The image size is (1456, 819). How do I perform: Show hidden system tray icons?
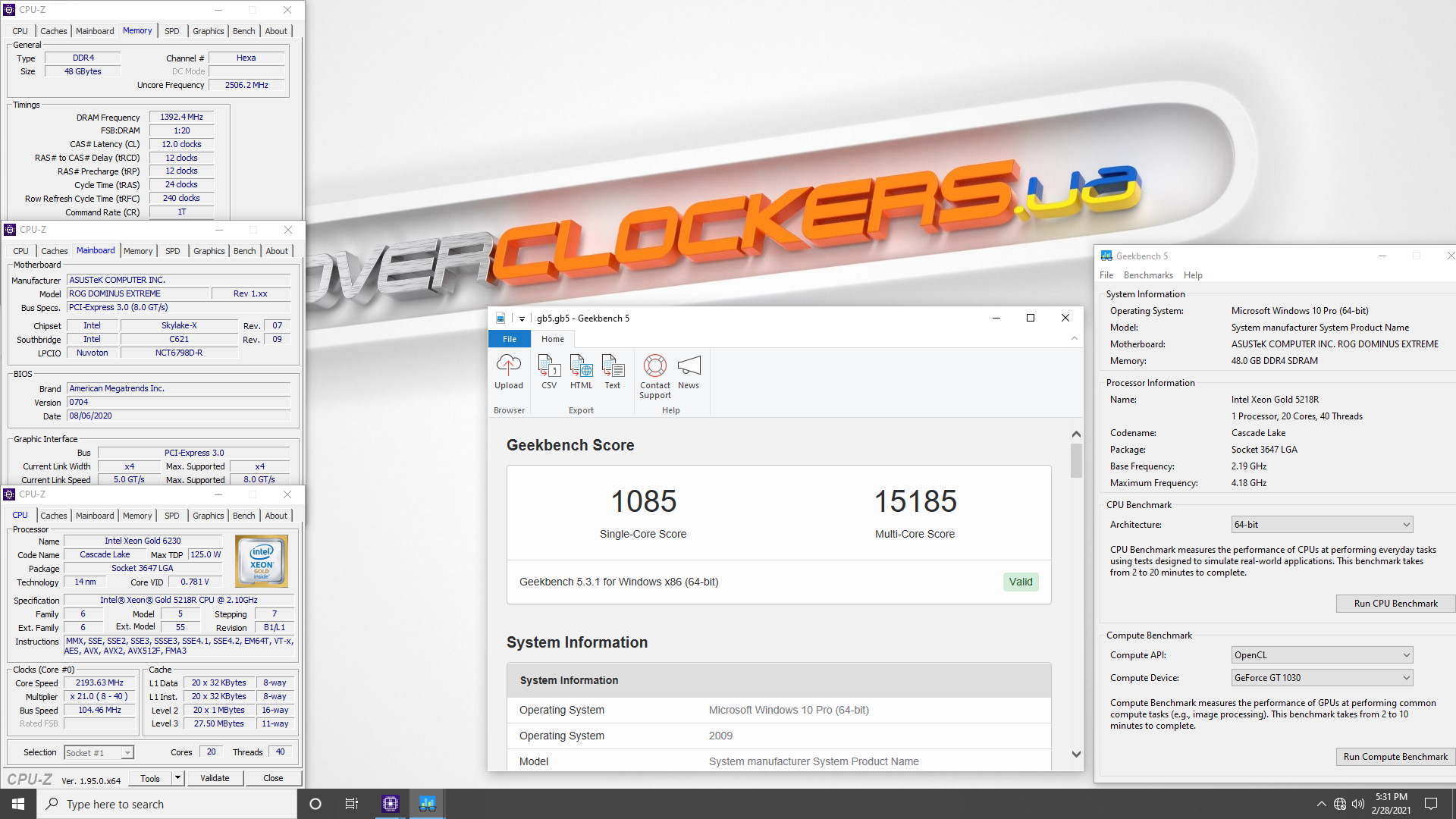coord(1321,804)
